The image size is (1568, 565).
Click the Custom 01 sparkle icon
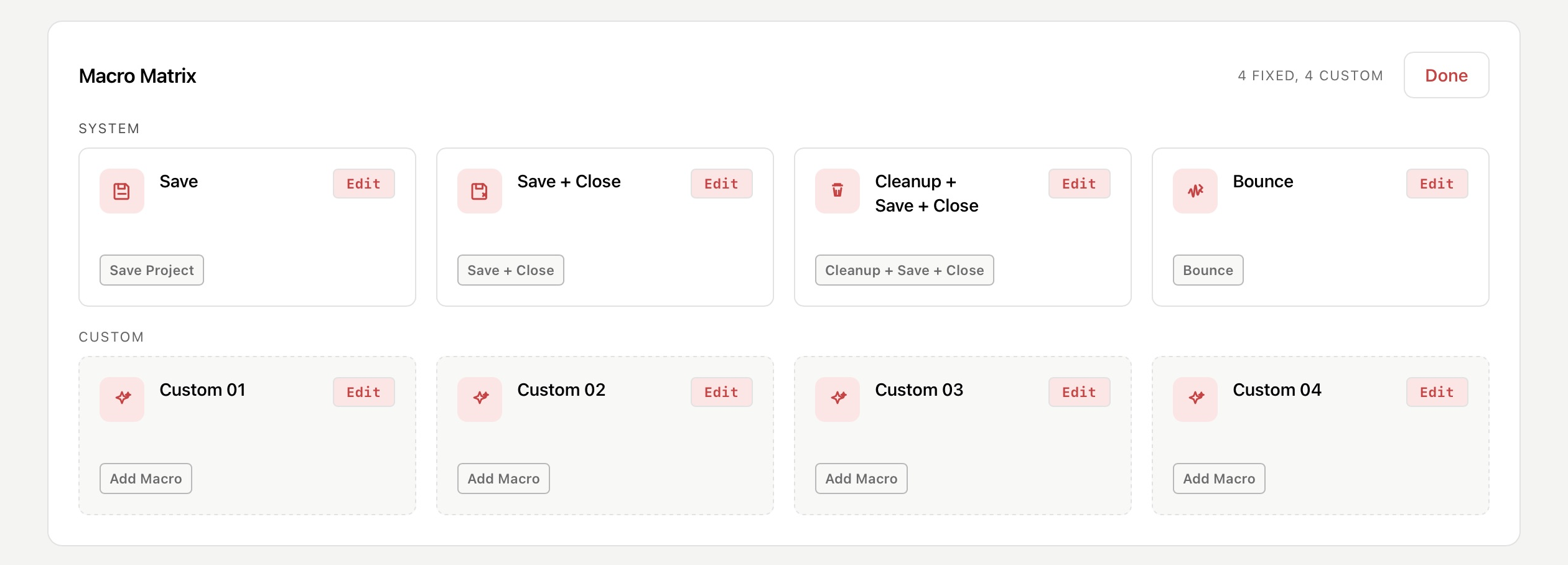(122, 399)
